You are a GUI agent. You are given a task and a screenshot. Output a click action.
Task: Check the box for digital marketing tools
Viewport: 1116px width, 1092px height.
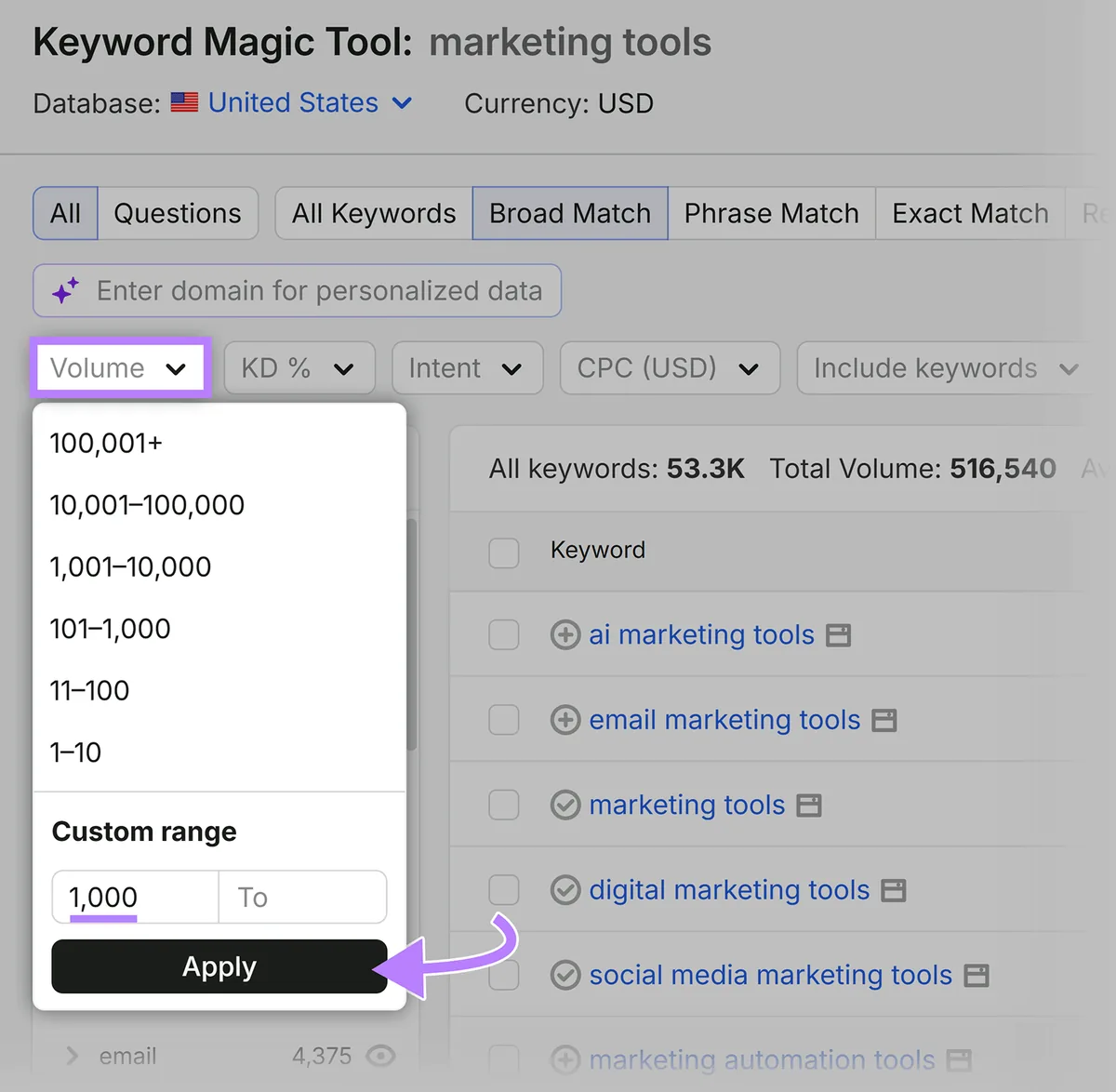(x=504, y=890)
